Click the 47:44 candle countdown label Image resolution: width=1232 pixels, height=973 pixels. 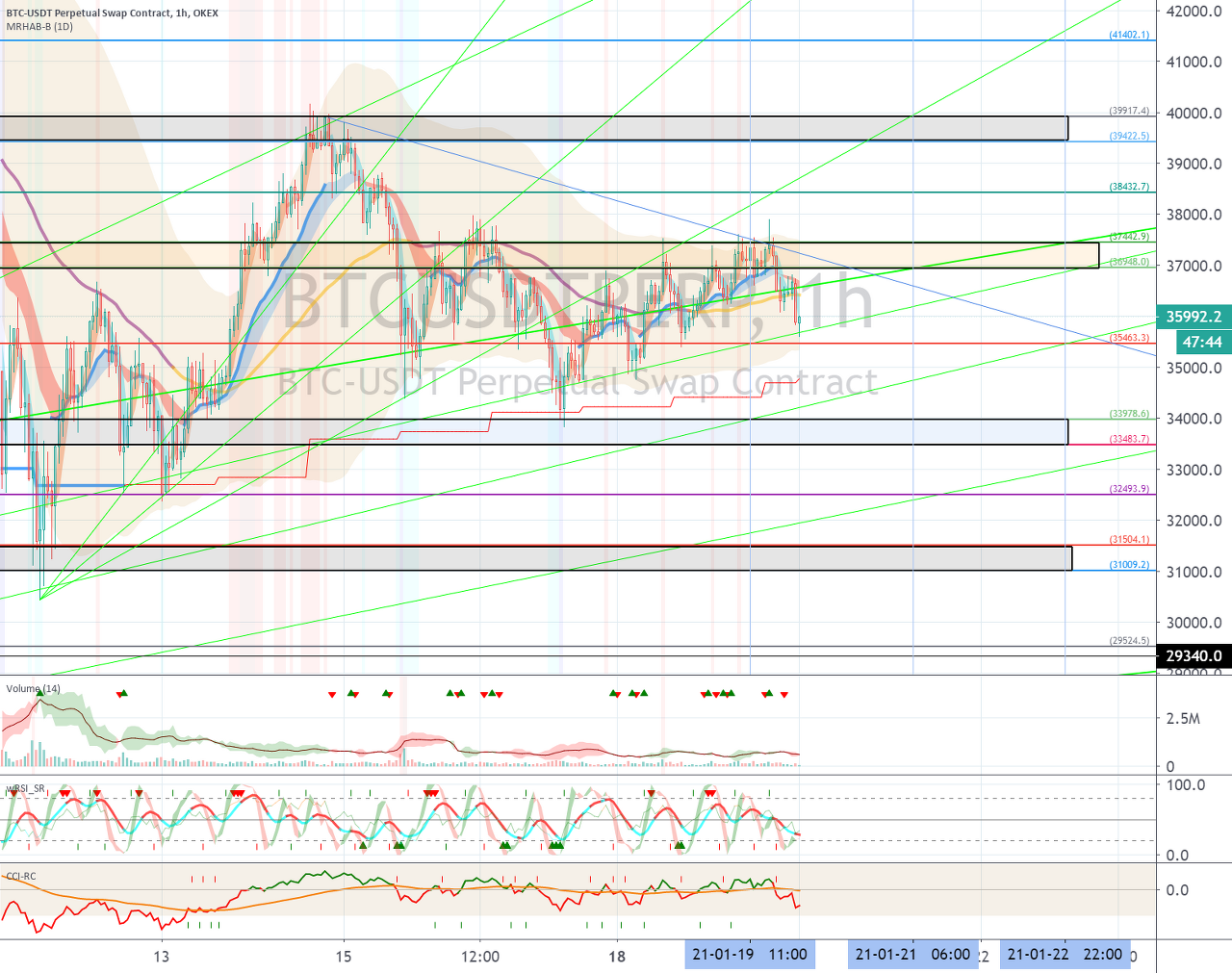pos(1202,342)
